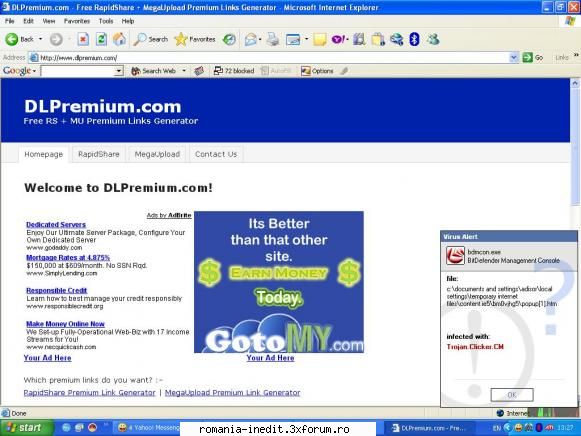The width and height of the screenshot is (581, 436).
Task: Expand the Search Web dropdown arrow
Action: point(184,71)
